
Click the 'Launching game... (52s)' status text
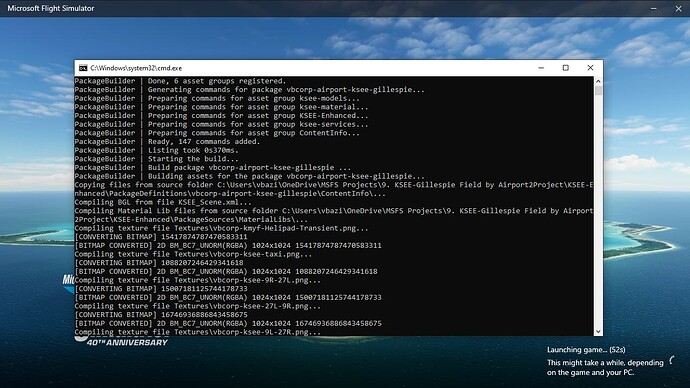point(586,350)
